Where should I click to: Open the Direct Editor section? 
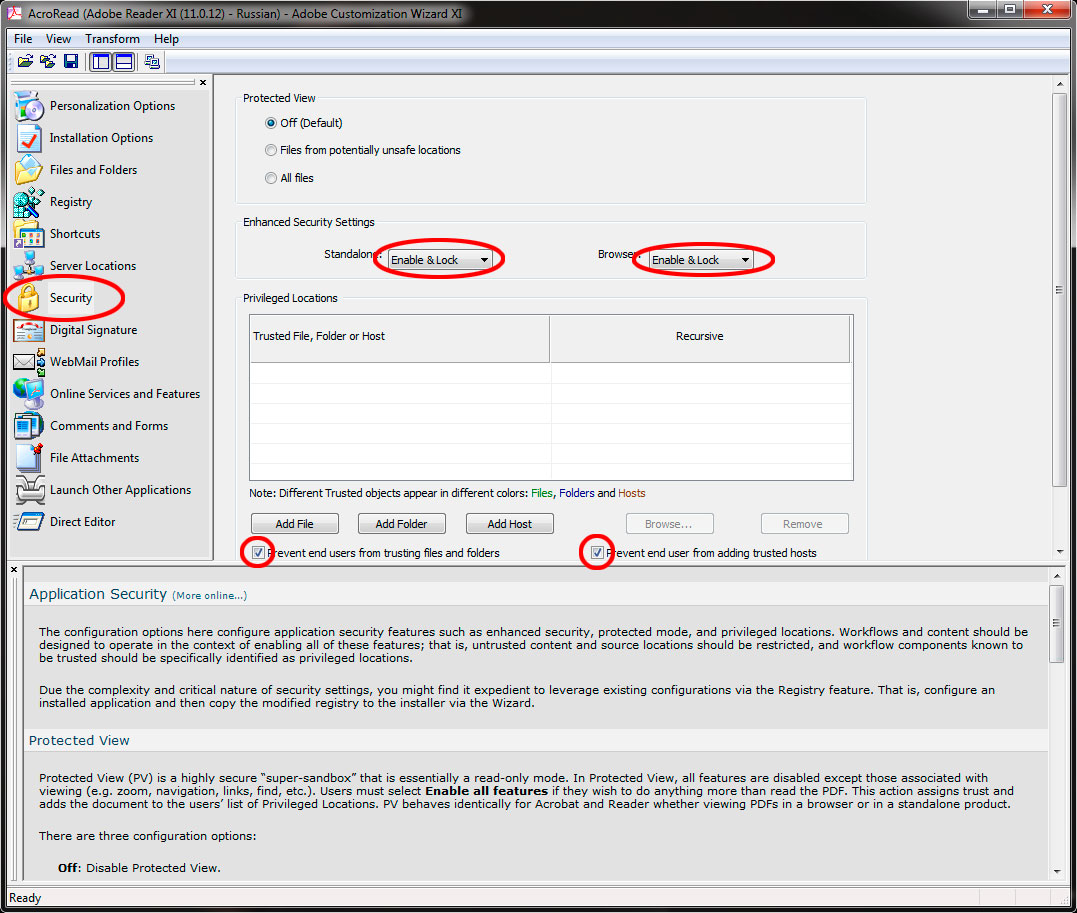click(65, 522)
